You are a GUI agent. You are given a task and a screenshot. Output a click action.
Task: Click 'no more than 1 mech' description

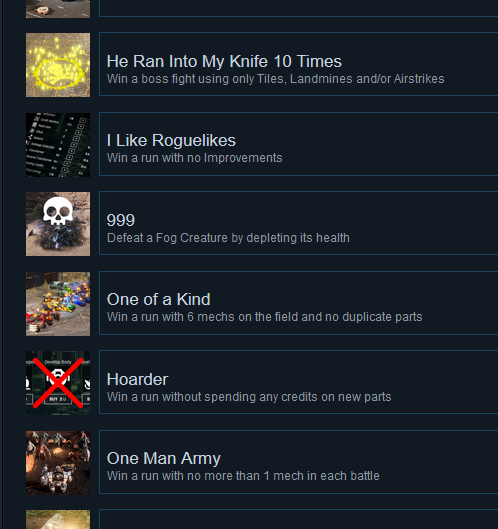point(243,476)
